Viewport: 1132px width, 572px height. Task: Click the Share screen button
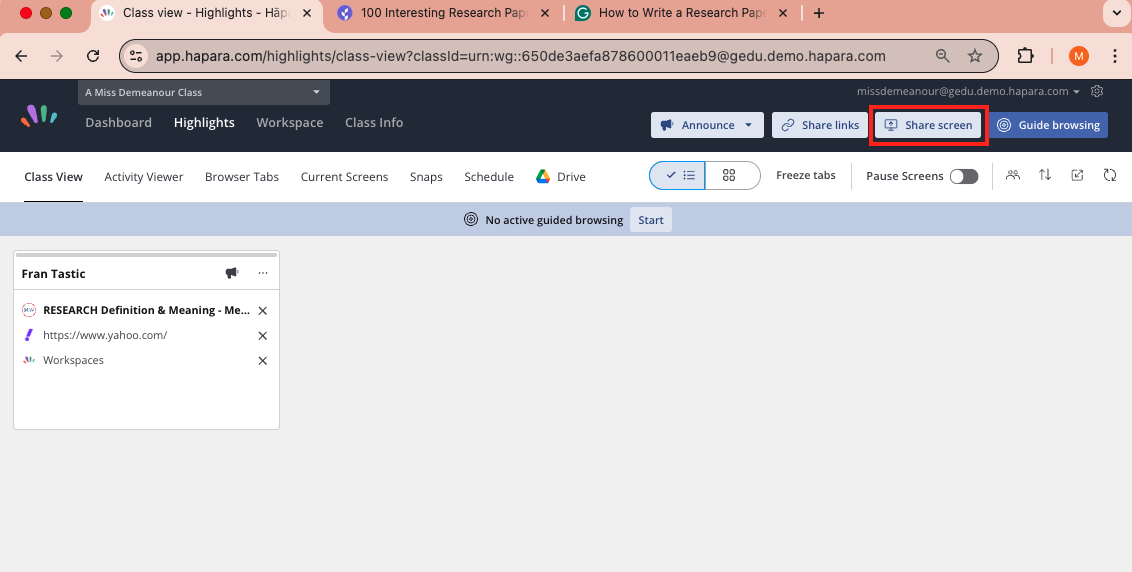[928, 125]
